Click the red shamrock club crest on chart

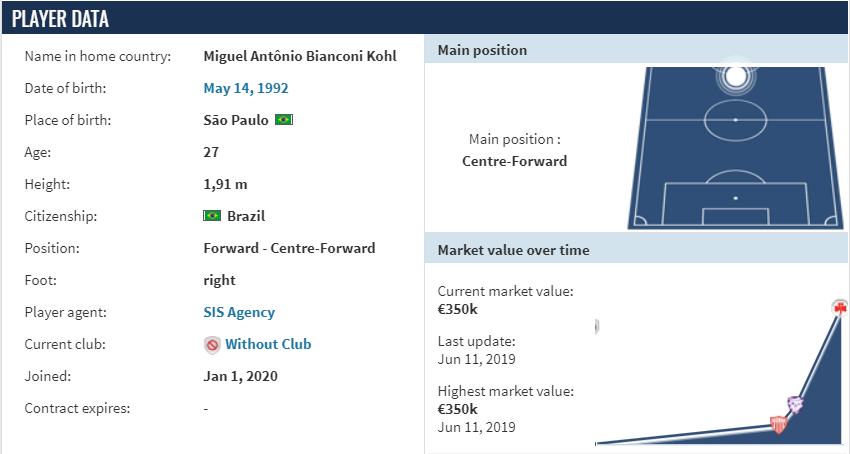click(840, 308)
